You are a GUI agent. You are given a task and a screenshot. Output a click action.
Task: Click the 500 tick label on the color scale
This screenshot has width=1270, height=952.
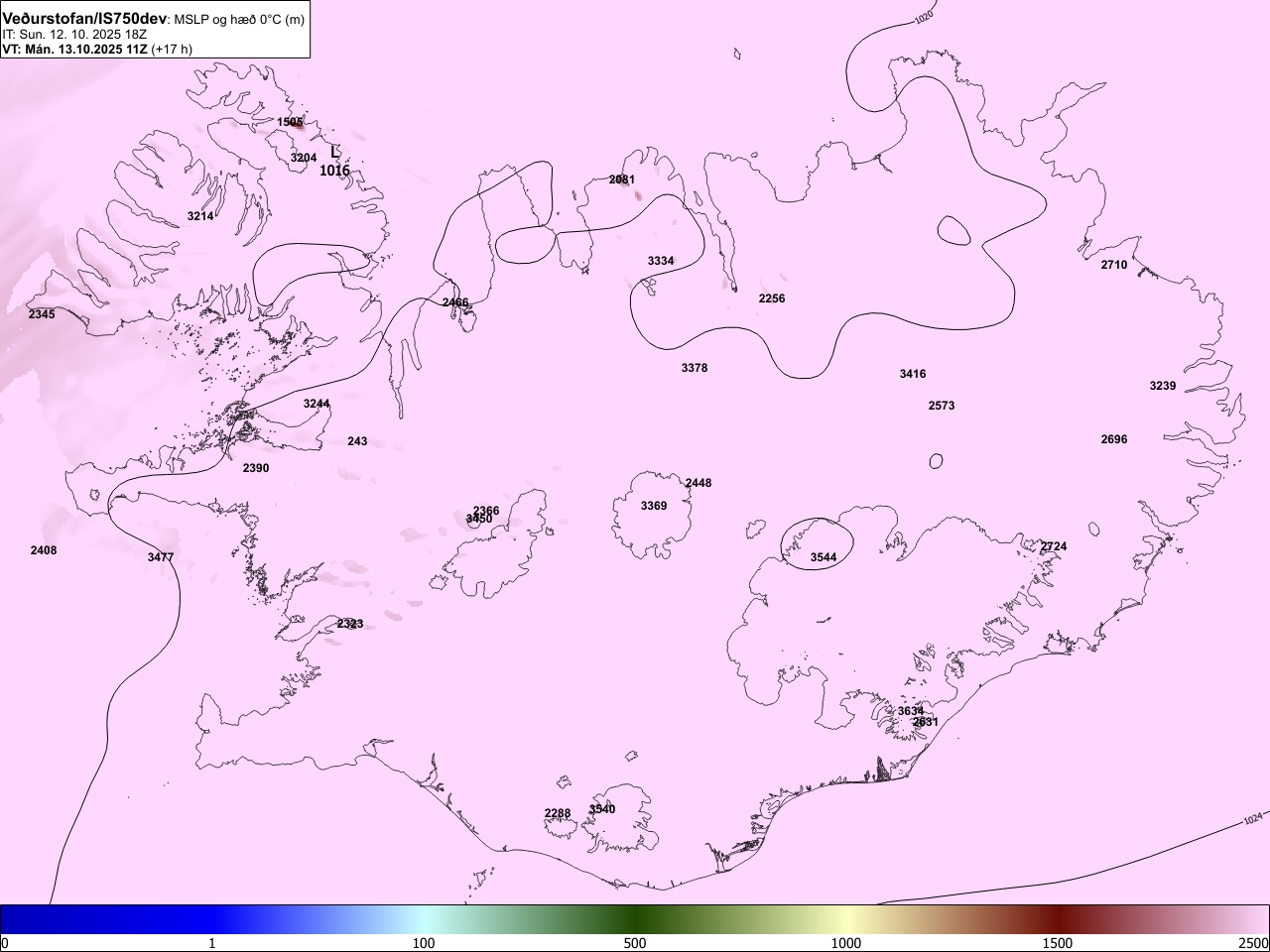point(635,942)
